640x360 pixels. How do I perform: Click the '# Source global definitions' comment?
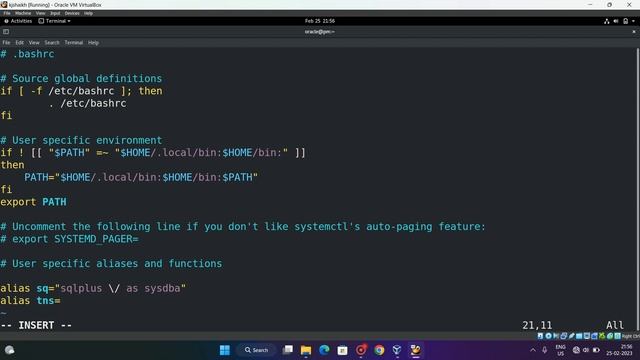click(81, 78)
